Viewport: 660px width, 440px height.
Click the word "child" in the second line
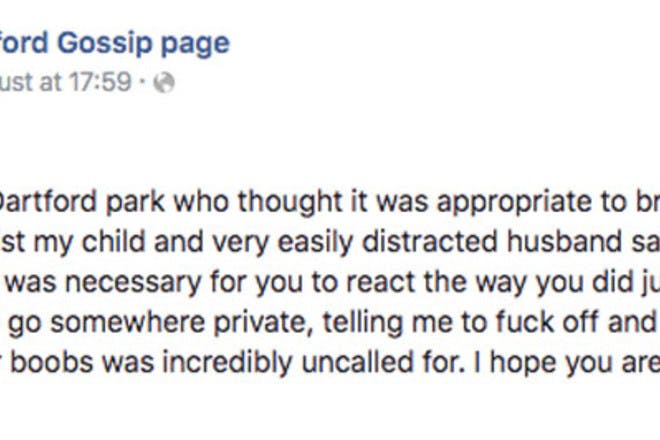click(x=113, y=242)
